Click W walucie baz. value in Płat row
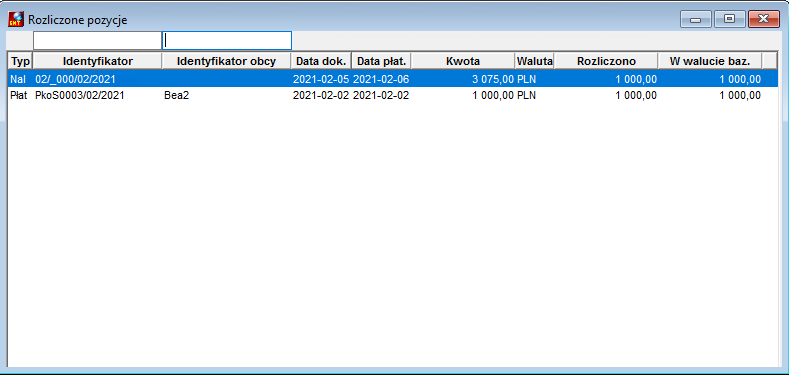 pos(740,95)
